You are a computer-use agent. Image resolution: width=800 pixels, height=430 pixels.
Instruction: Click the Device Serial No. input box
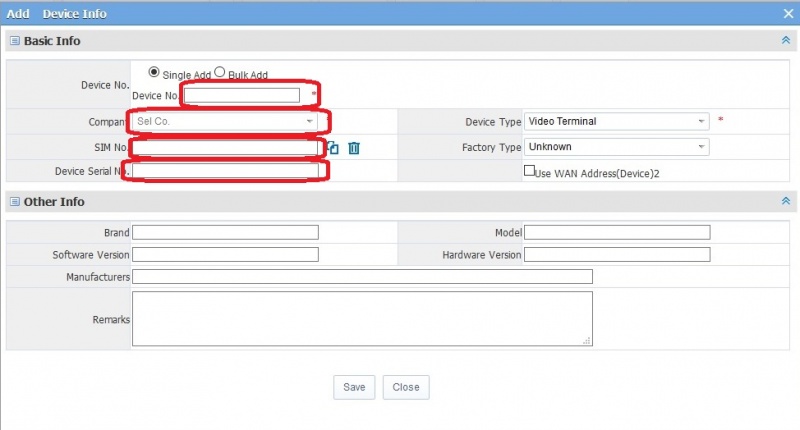click(x=225, y=171)
